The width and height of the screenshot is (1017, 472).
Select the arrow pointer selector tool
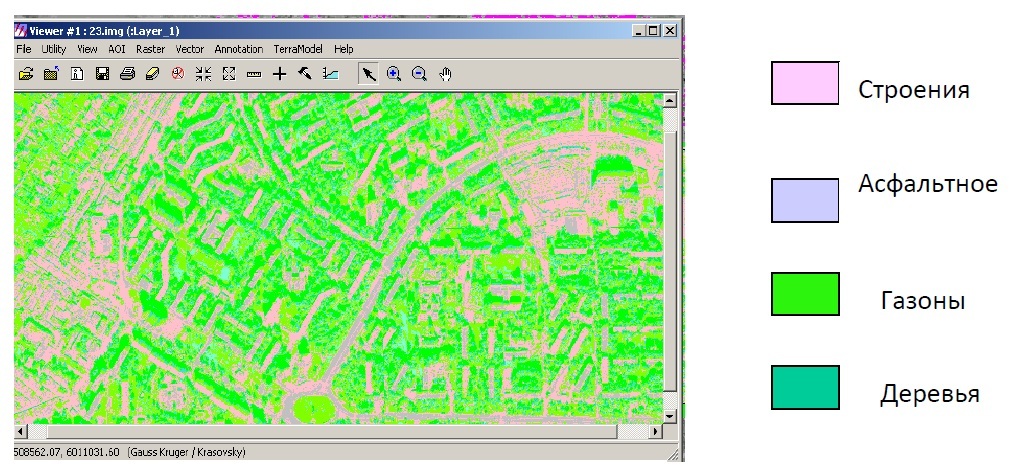(x=369, y=73)
